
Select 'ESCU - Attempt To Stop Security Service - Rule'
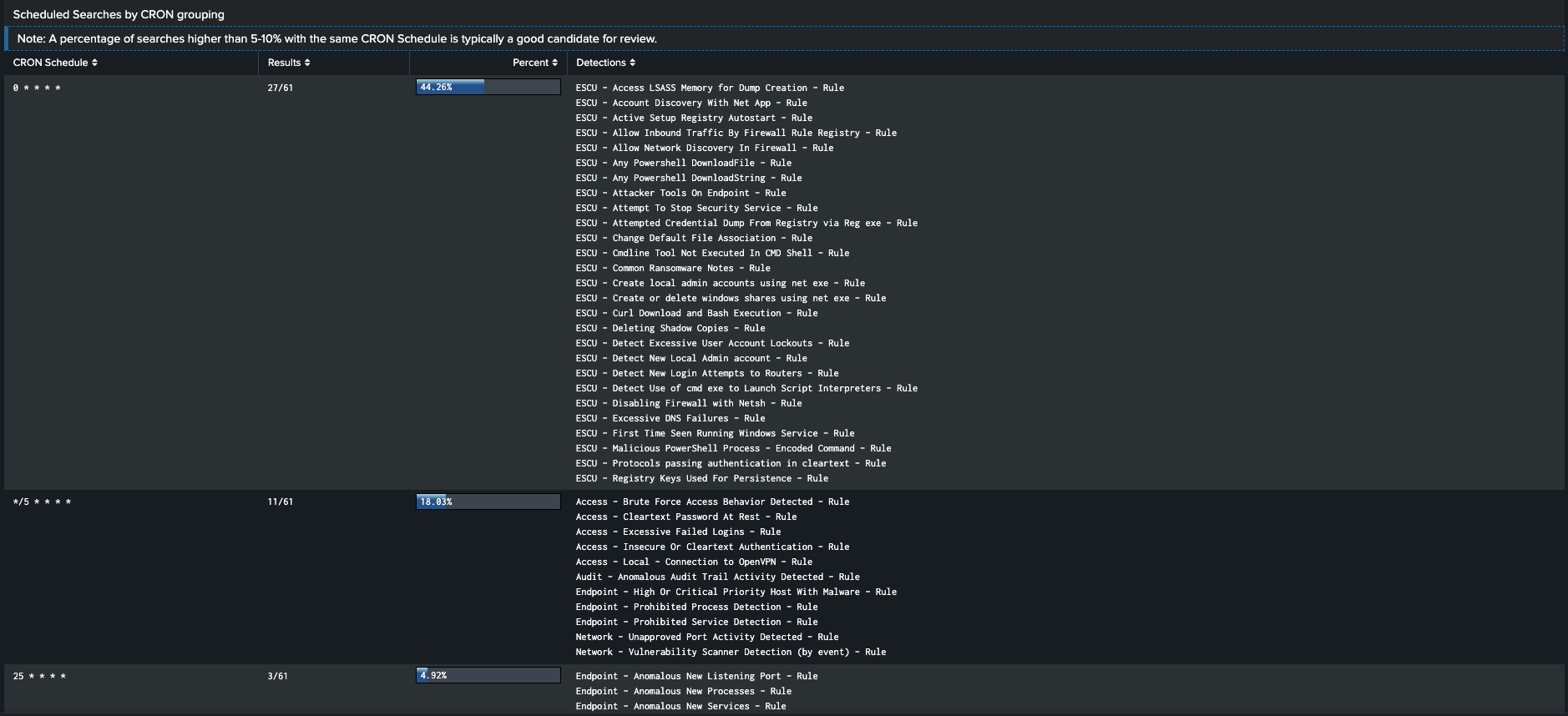[696, 208]
